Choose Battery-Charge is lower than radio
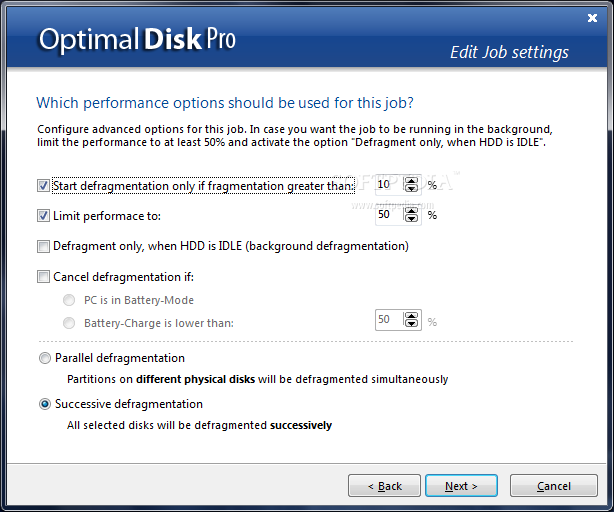 [69, 323]
